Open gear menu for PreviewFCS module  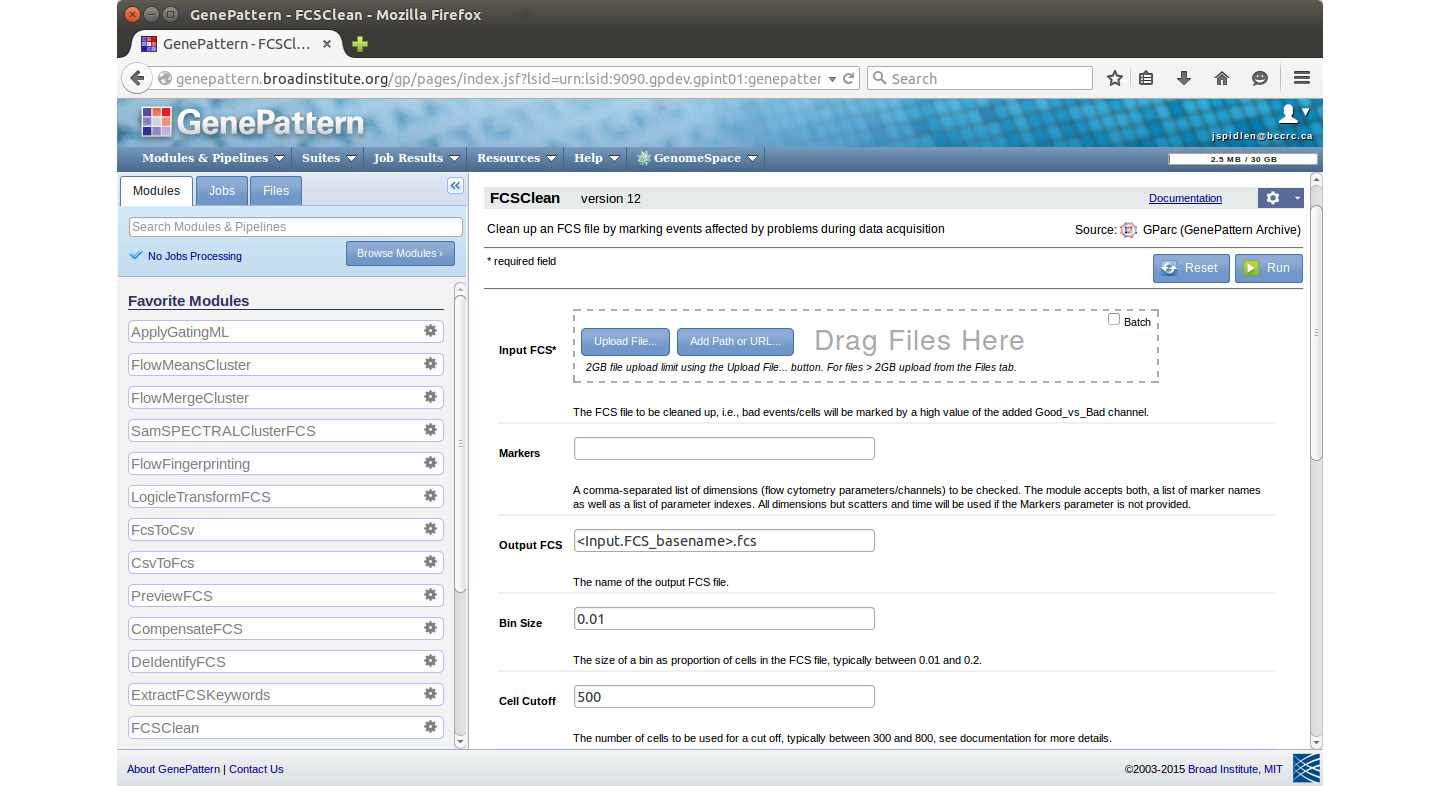430,595
